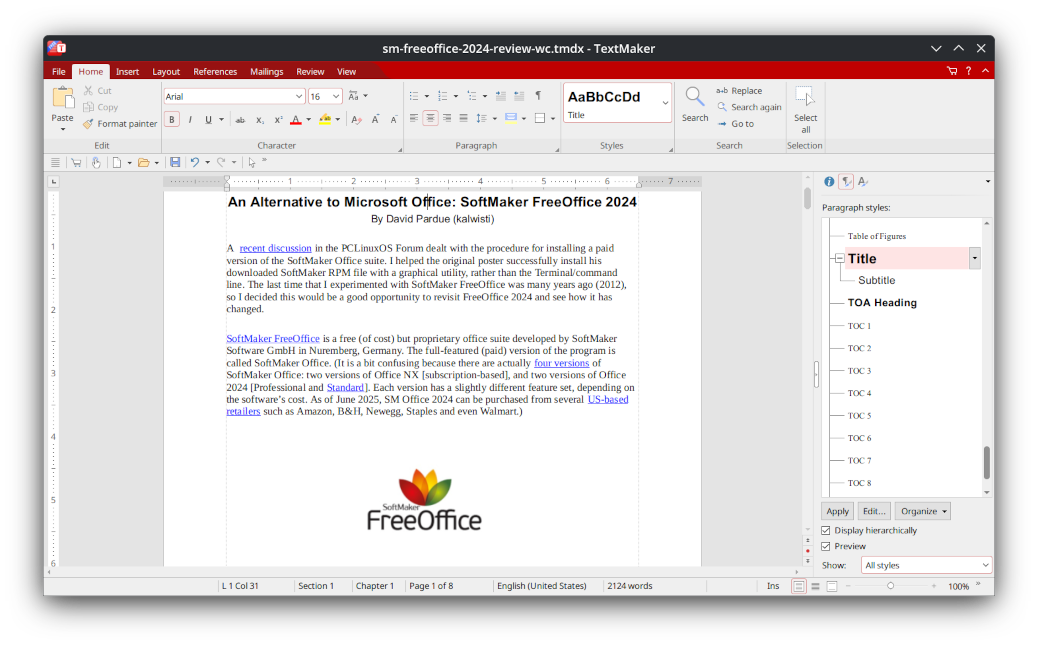Uncheck Display hierarchically
This screenshot has width=1038, height=647.
point(826,530)
